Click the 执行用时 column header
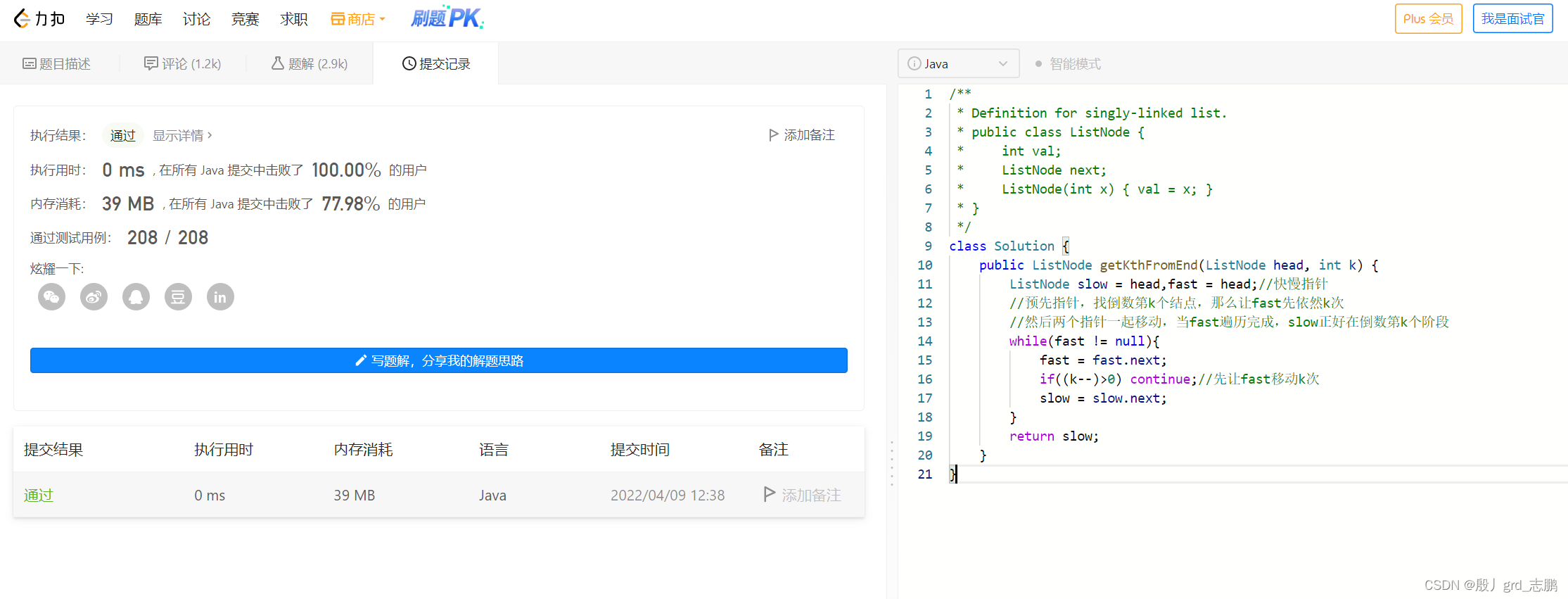The width and height of the screenshot is (1568, 599). [224, 449]
